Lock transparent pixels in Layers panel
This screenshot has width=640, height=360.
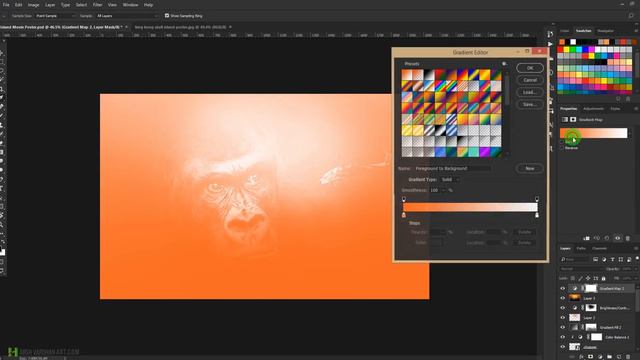point(573,278)
